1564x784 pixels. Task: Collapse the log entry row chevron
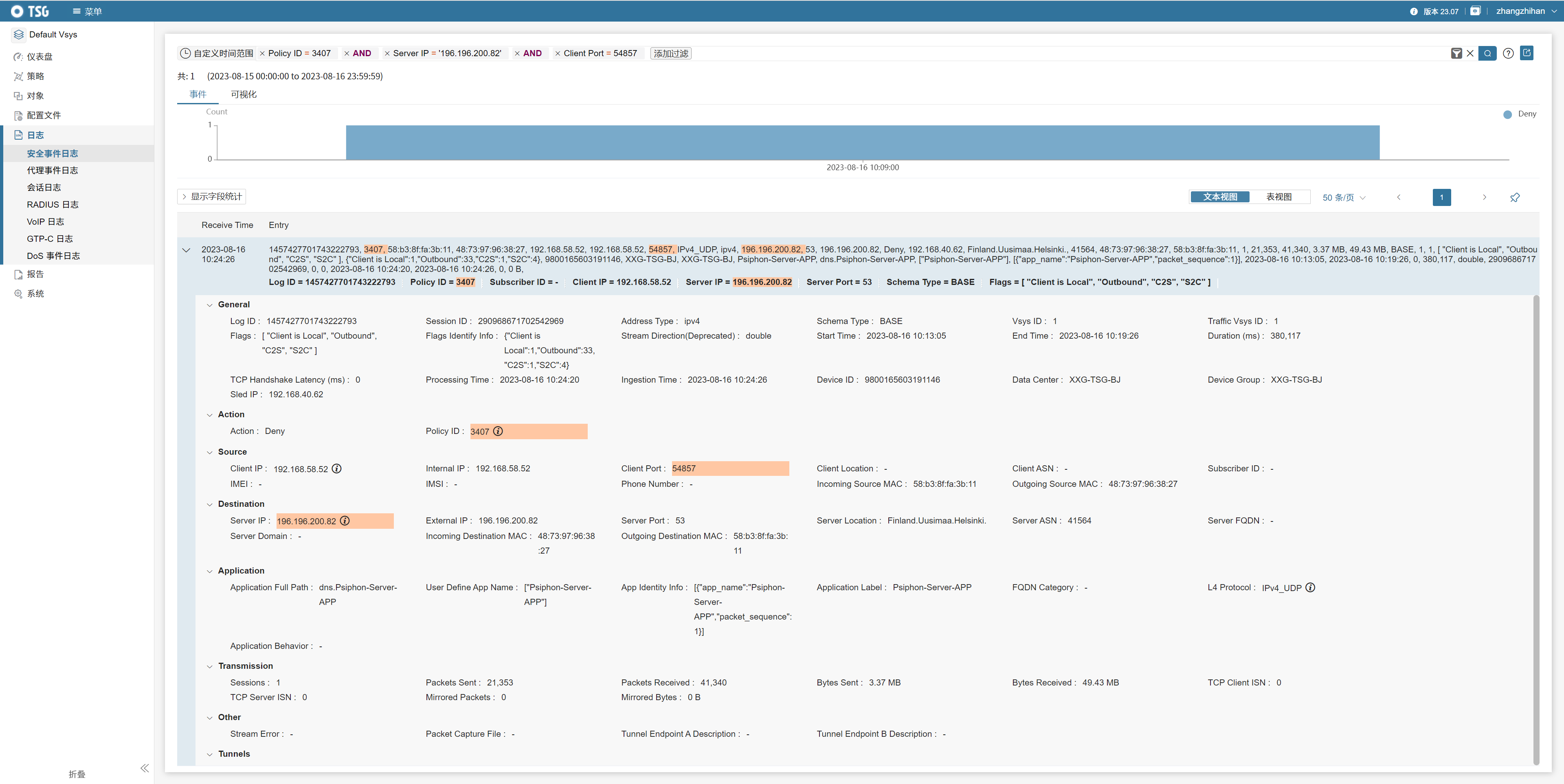[x=187, y=250]
